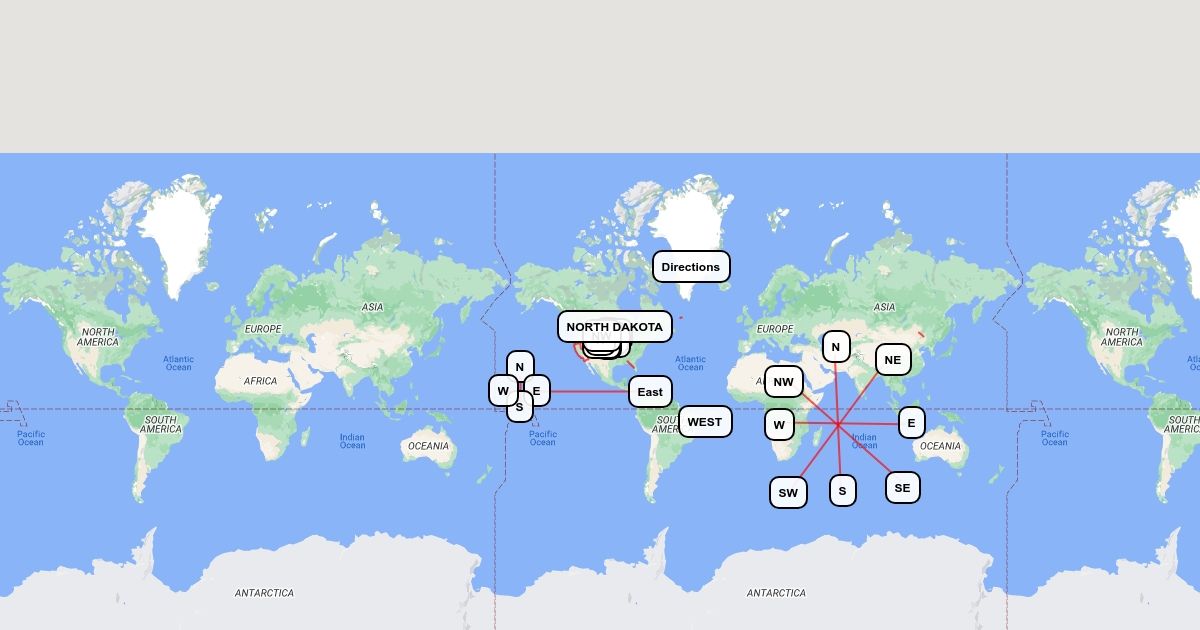Screen dimensions: 1200x630
Task: Click the E marker in the Pacific cluster
Action: tap(537, 391)
